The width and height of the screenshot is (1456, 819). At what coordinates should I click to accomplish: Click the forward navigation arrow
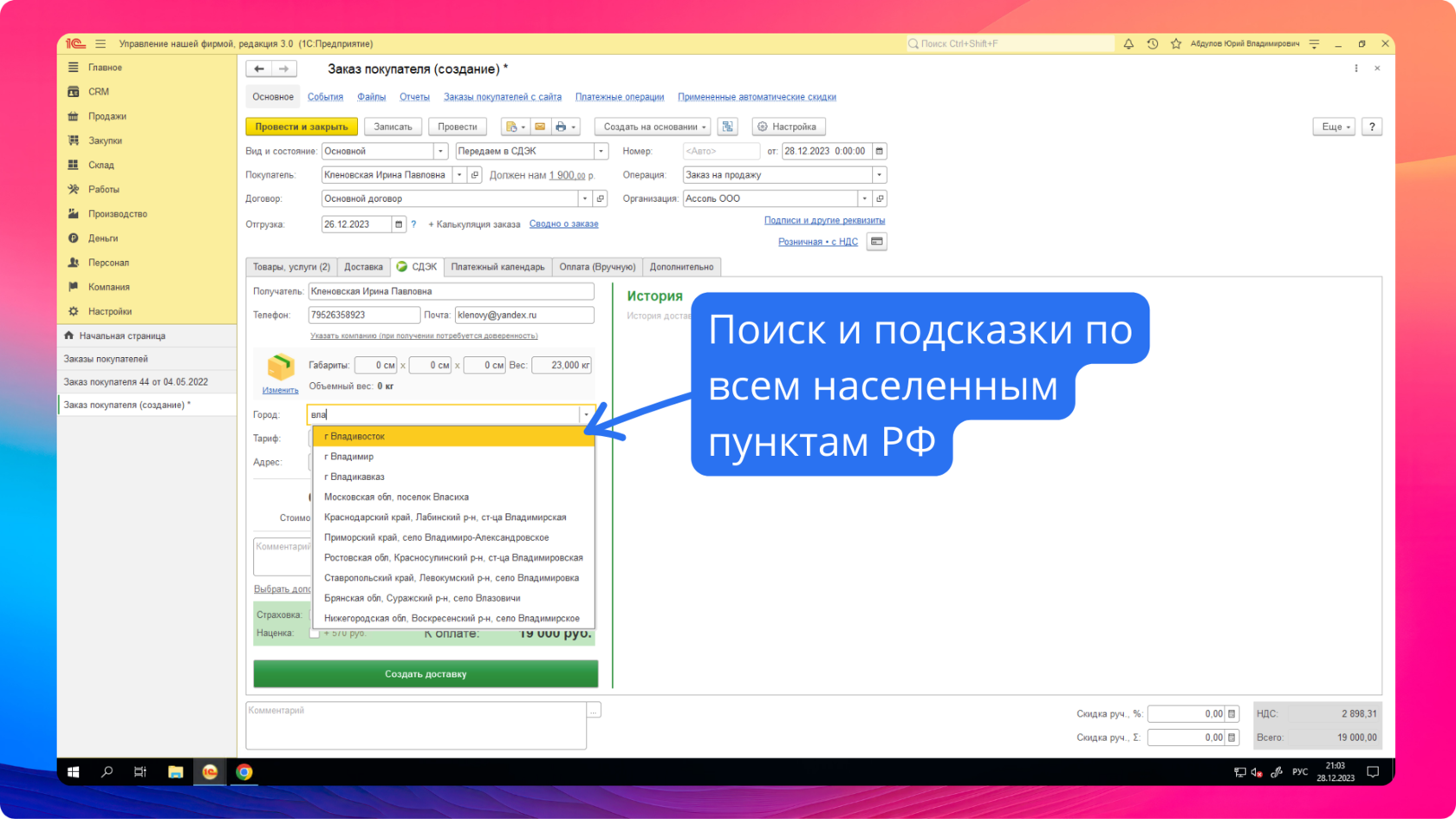pos(283,68)
